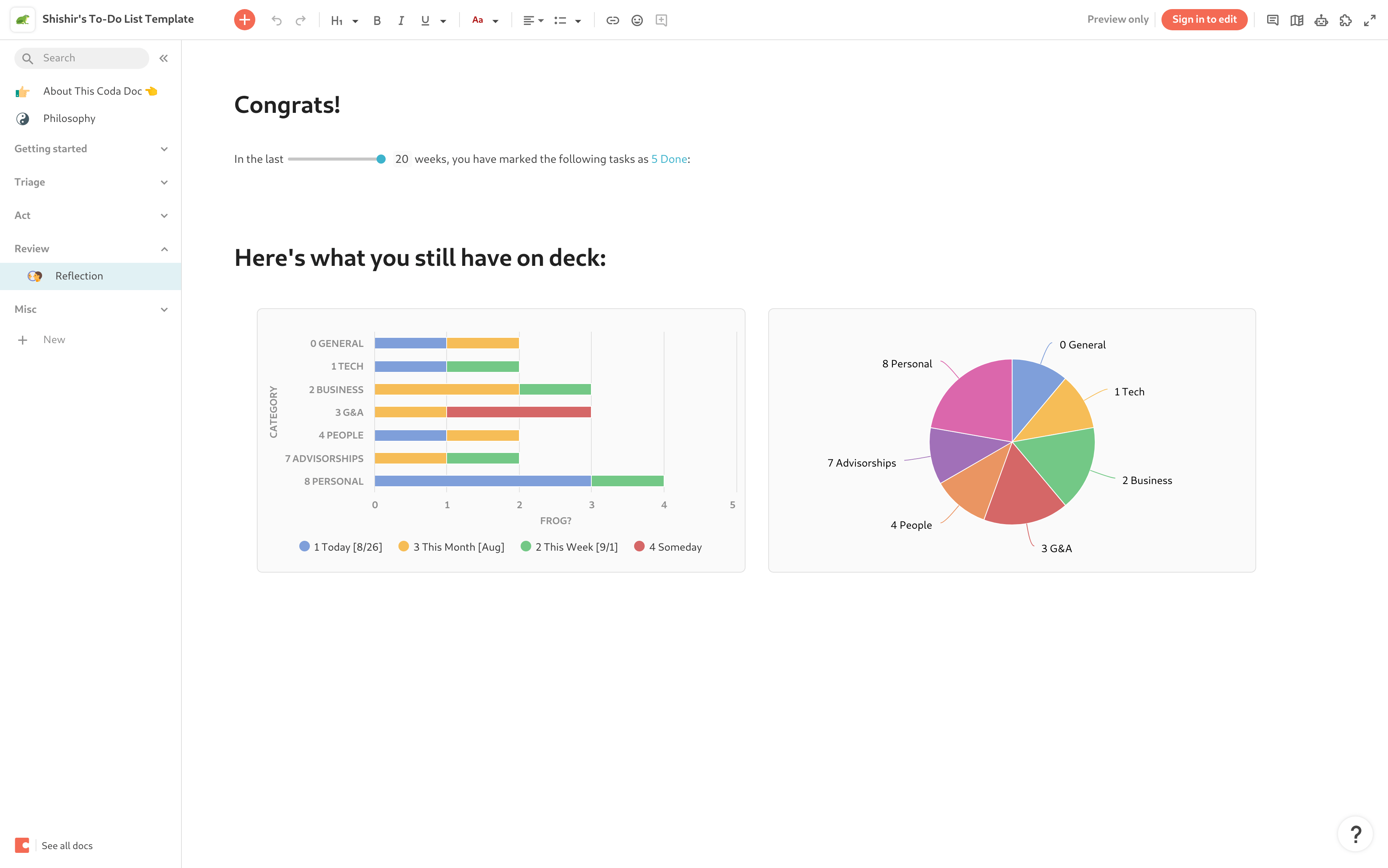This screenshot has width=1388, height=868.
Task: Open the emoji picker icon
Action: pyautogui.click(x=637, y=20)
